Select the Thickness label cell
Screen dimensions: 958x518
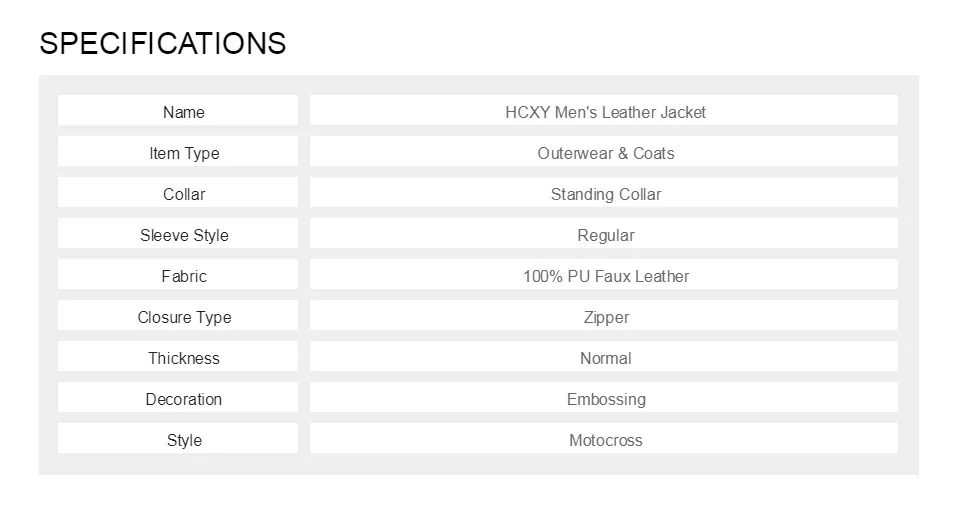pos(183,358)
